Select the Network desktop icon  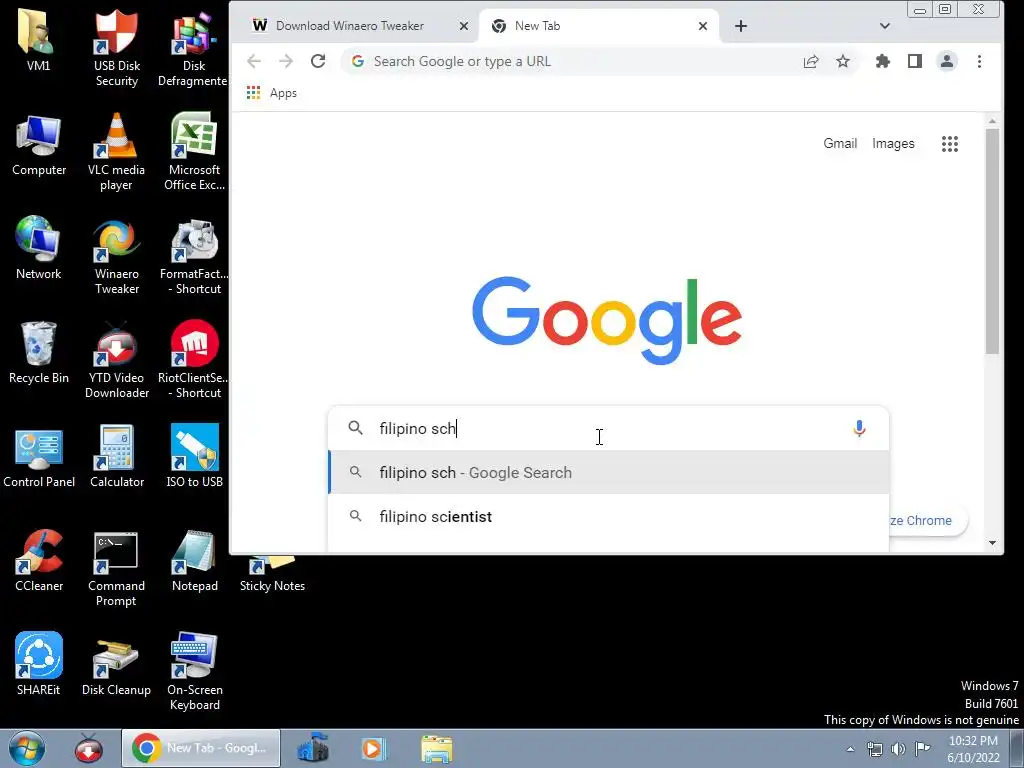(38, 248)
